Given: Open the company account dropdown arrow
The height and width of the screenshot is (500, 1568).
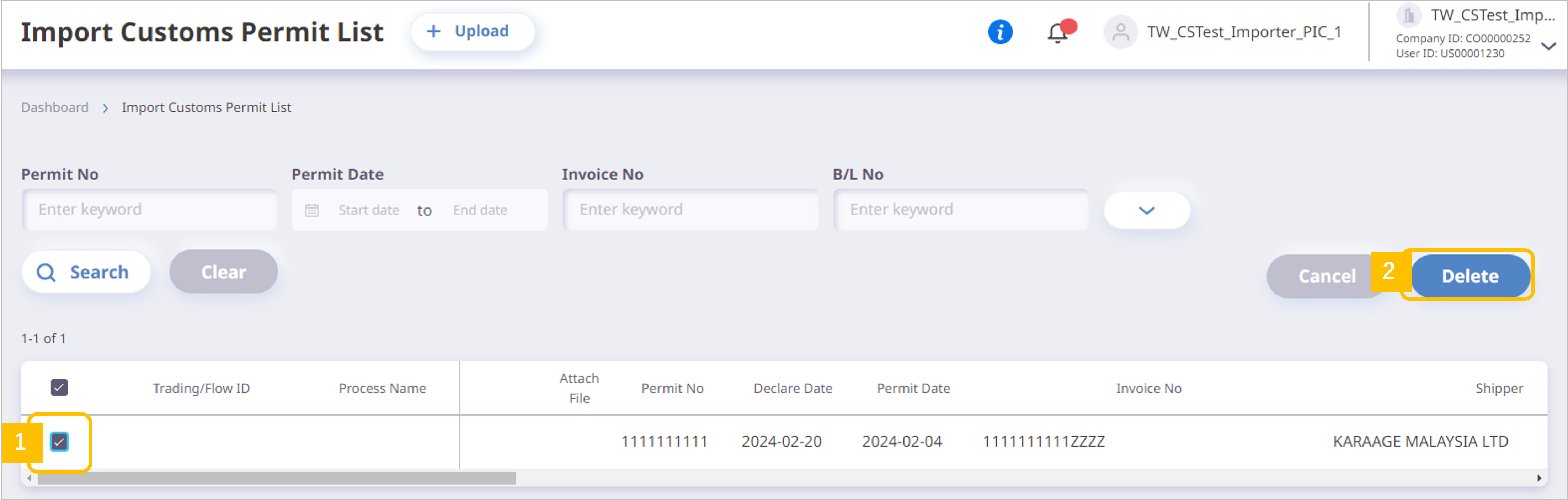Looking at the screenshot, I should tap(1548, 46).
